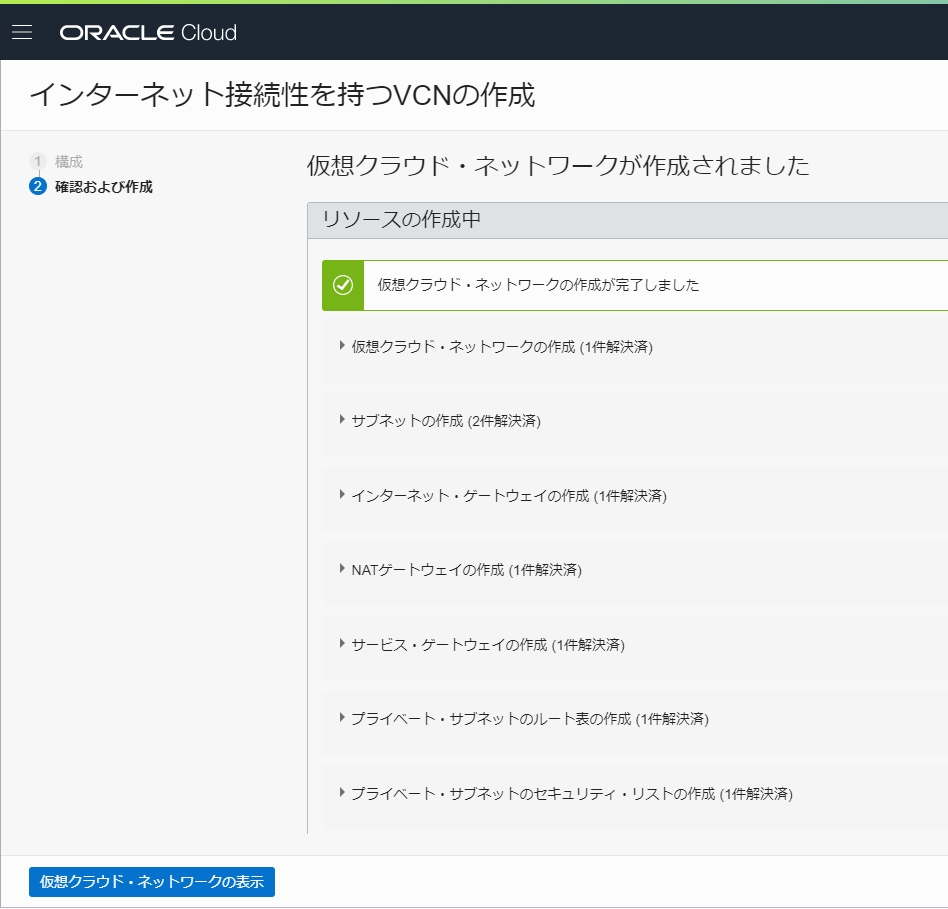Viewport: 948px width, 909px height.
Task: Select the 確認および作成 step label
Action: (103, 187)
